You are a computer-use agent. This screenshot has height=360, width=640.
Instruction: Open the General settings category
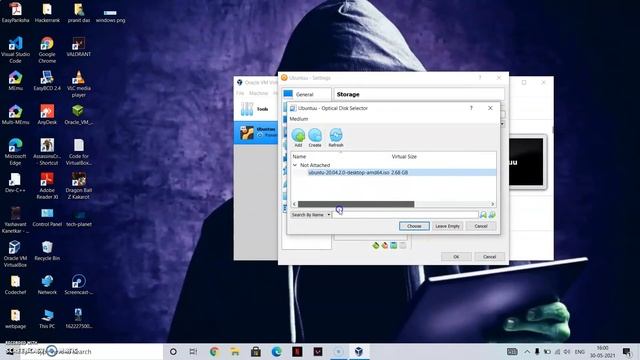pos(306,94)
